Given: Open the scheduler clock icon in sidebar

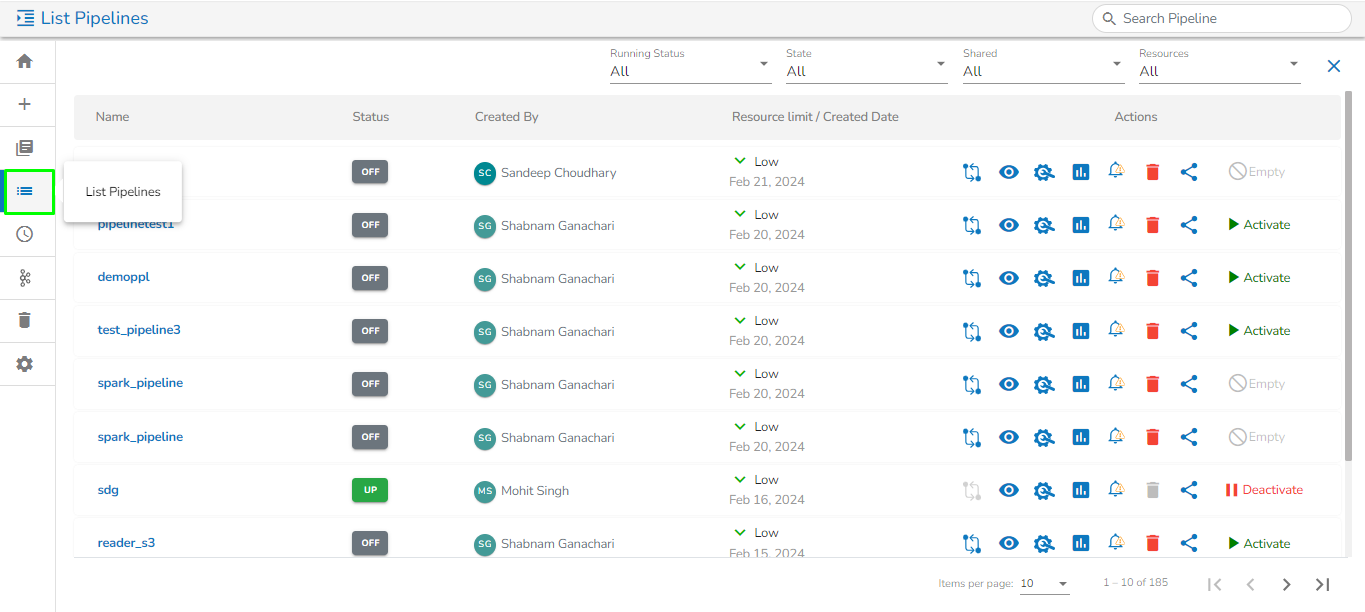Looking at the screenshot, I should (25, 234).
